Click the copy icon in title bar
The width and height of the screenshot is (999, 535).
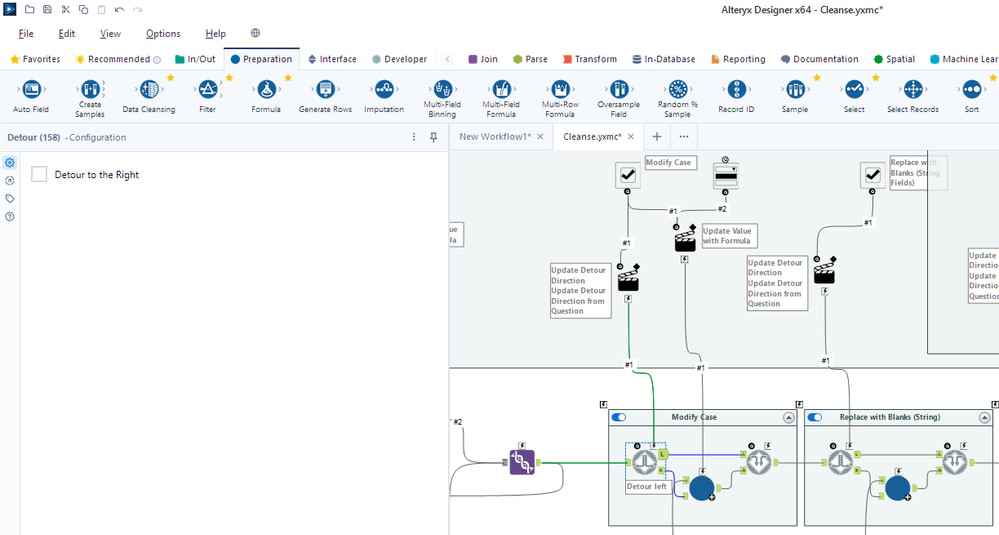(83, 10)
